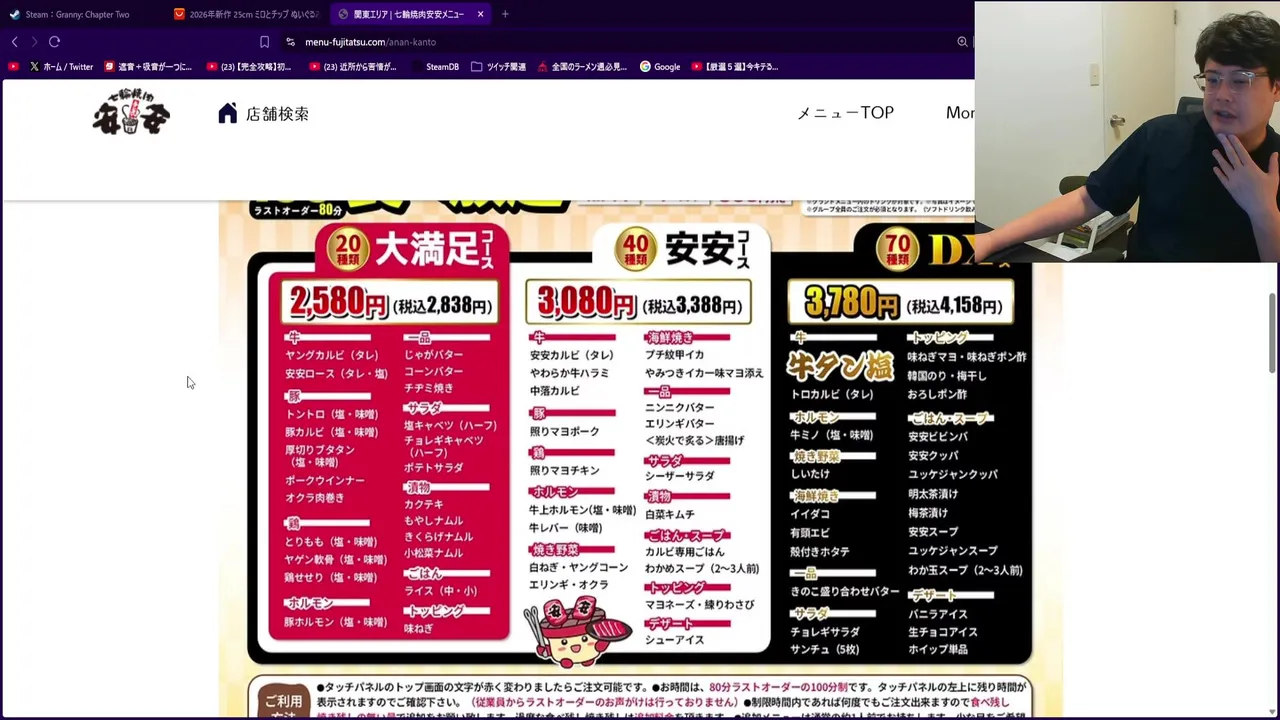Click ユッケジャンクッパ menu item
1280x720 pixels.
[x=953, y=475]
